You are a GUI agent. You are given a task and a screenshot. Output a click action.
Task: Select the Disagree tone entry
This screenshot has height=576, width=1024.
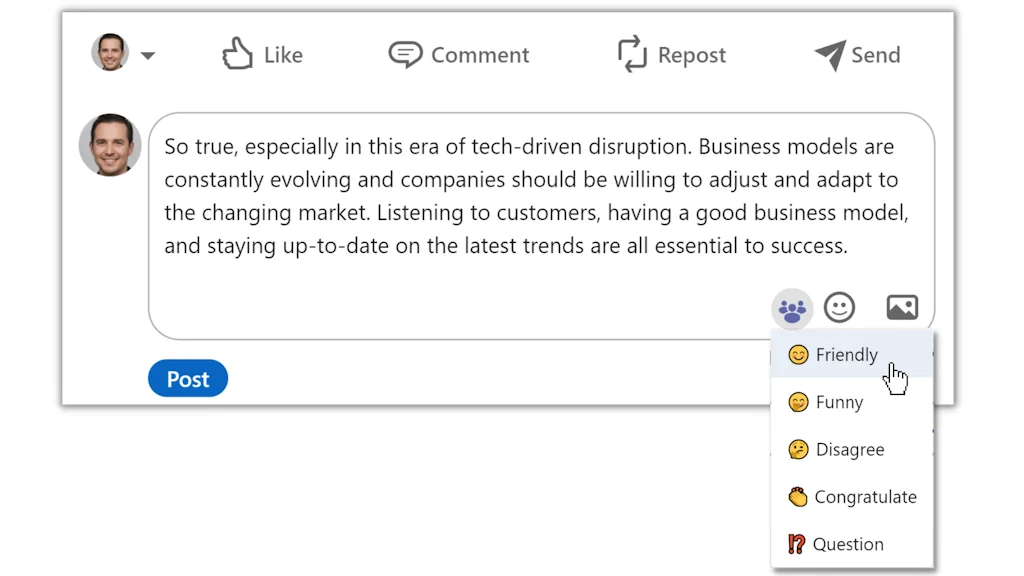click(848, 449)
